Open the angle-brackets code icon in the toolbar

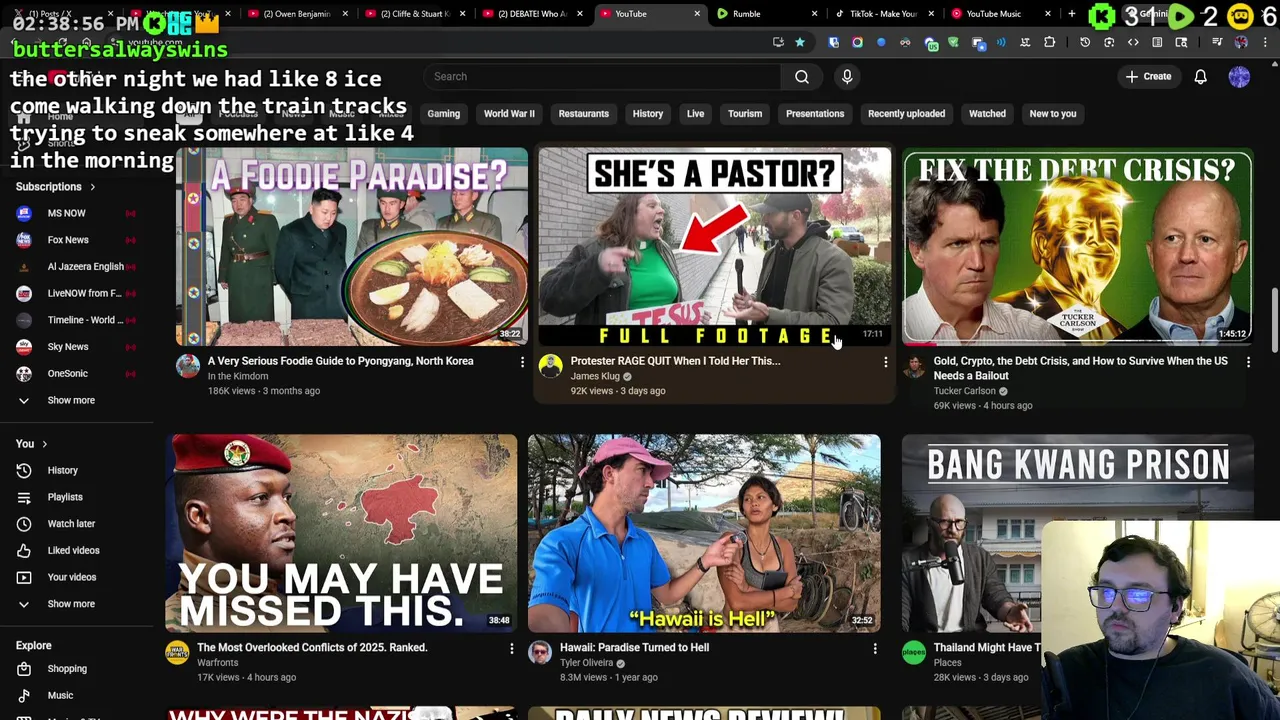pos(1133,42)
